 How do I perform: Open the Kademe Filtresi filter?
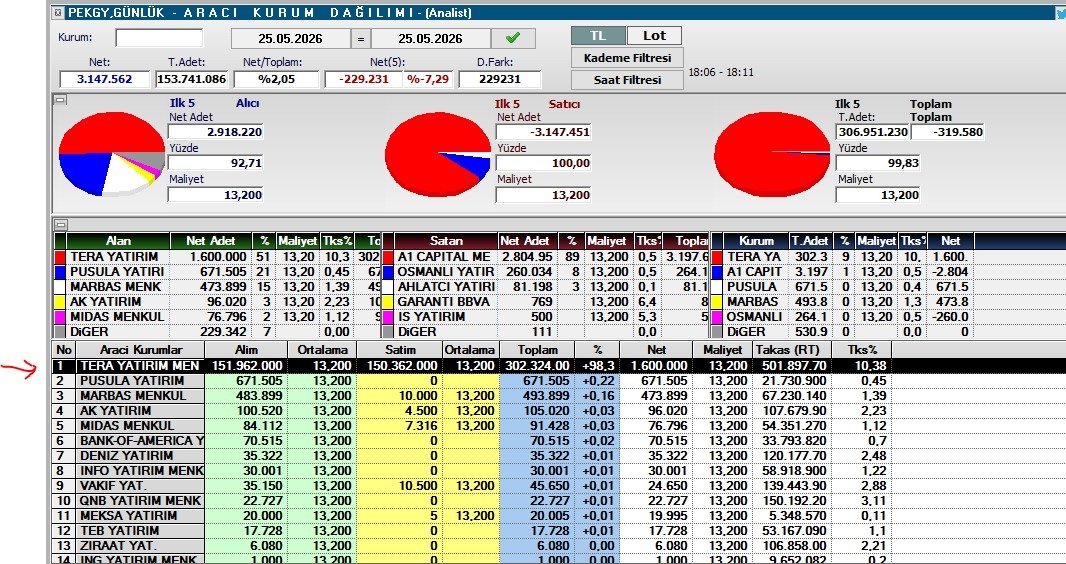(x=627, y=58)
